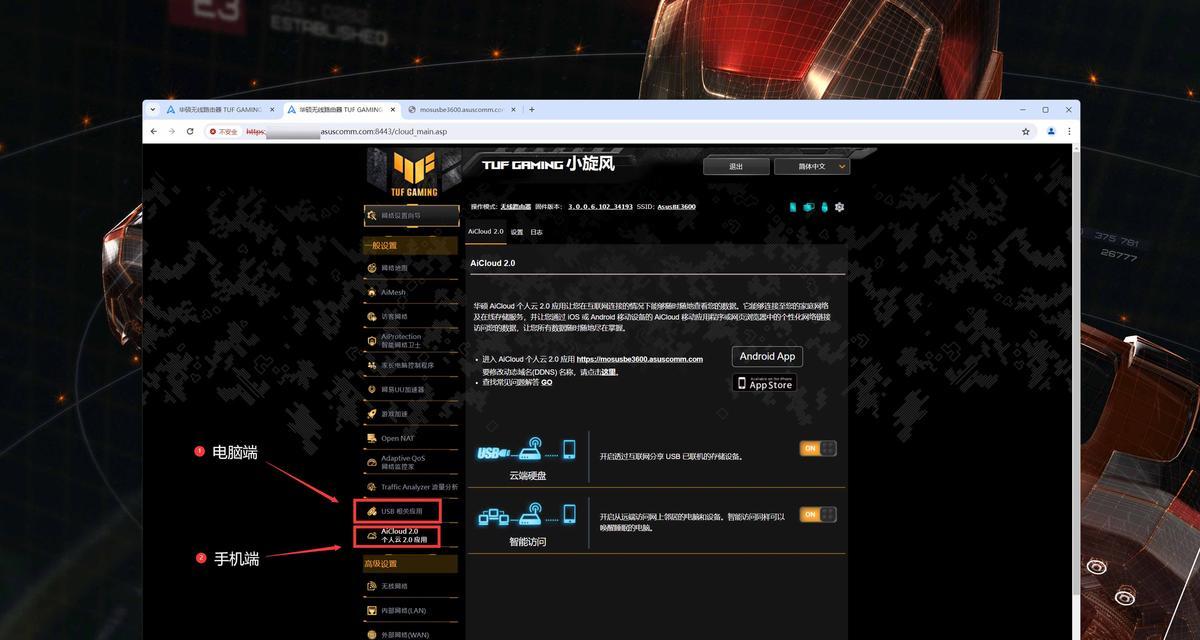Click the browser back arrow
The height and width of the screenshot is (640, 1200).
tap(154, 131)
